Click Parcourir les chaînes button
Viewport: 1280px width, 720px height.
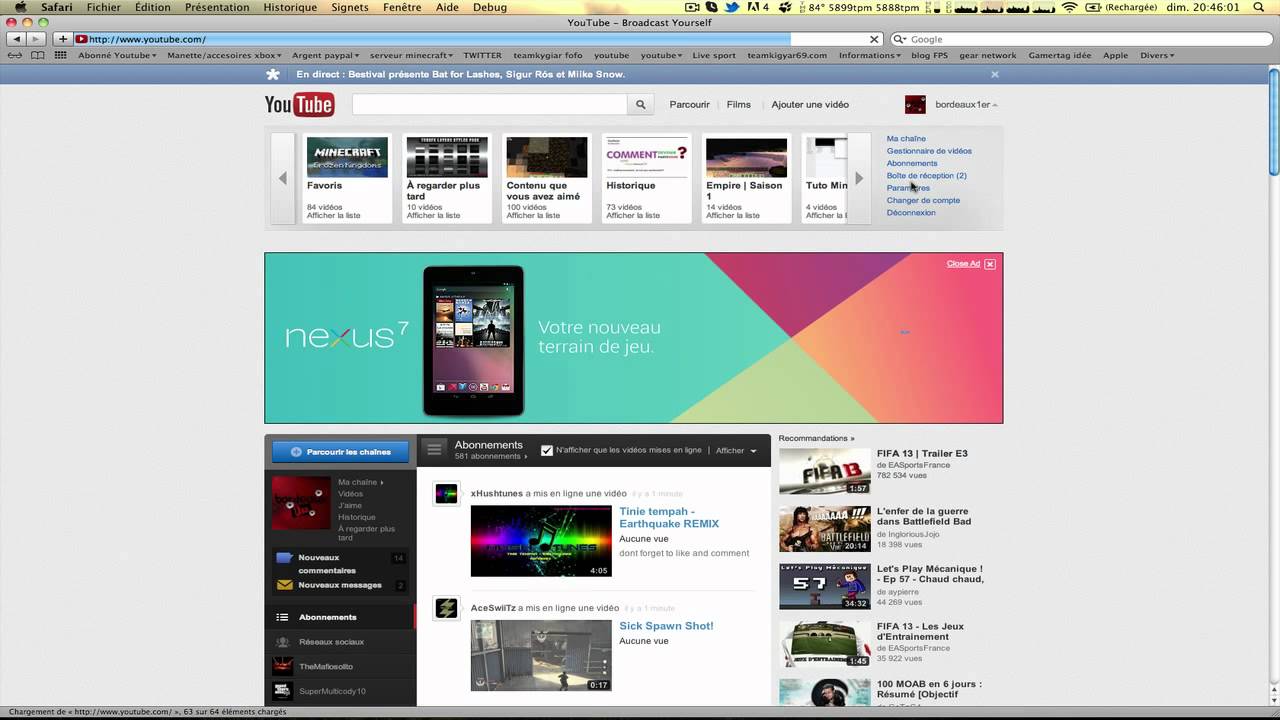[340, 452]
